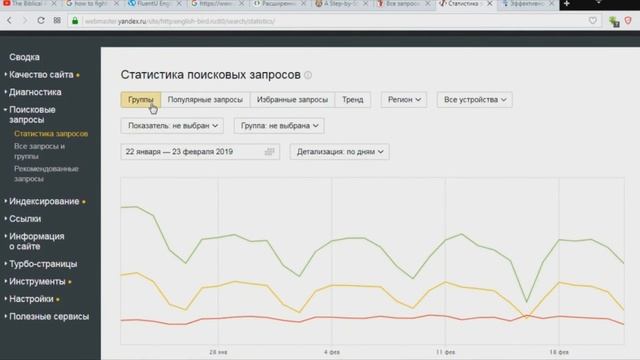Screen dimensions: 640x360
Task: Go forward with browser forward arrow
Action: pos(25,20)
